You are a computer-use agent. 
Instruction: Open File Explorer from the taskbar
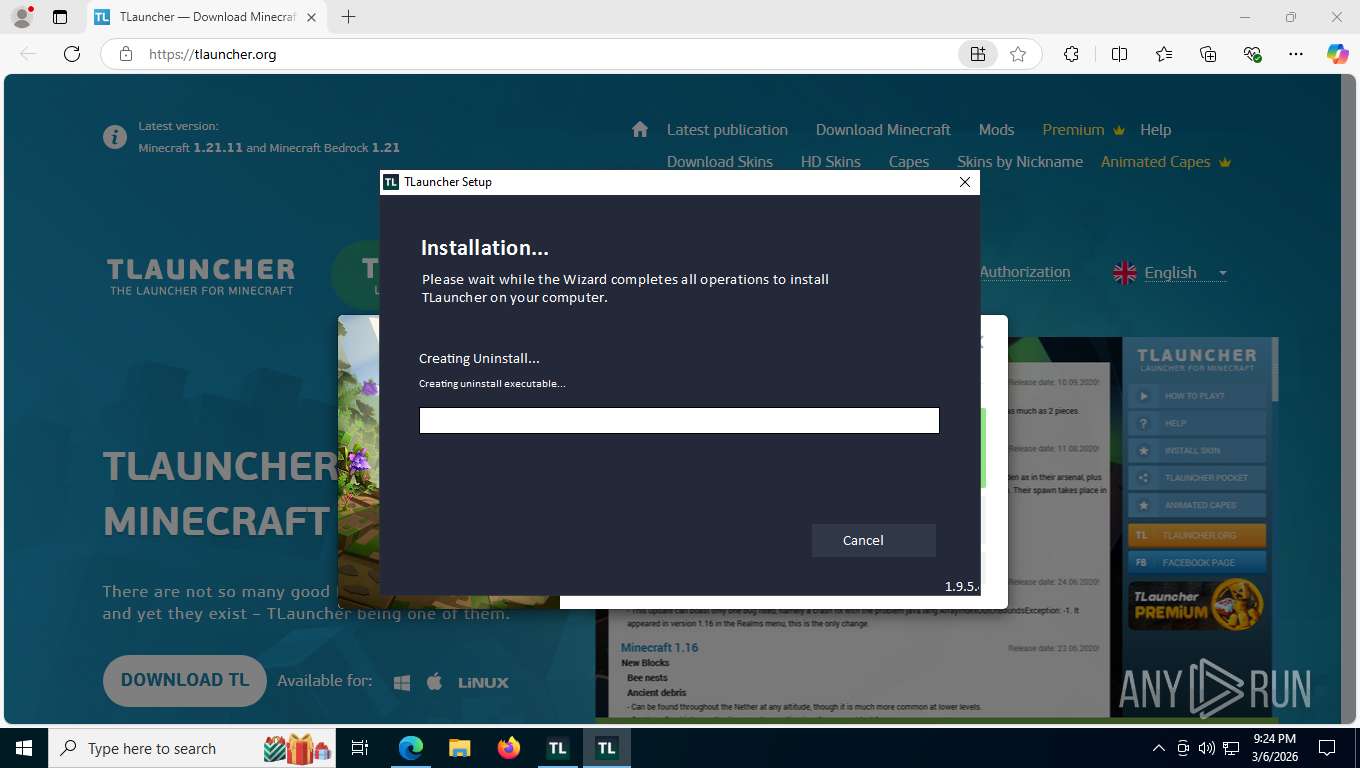[459, 748]
